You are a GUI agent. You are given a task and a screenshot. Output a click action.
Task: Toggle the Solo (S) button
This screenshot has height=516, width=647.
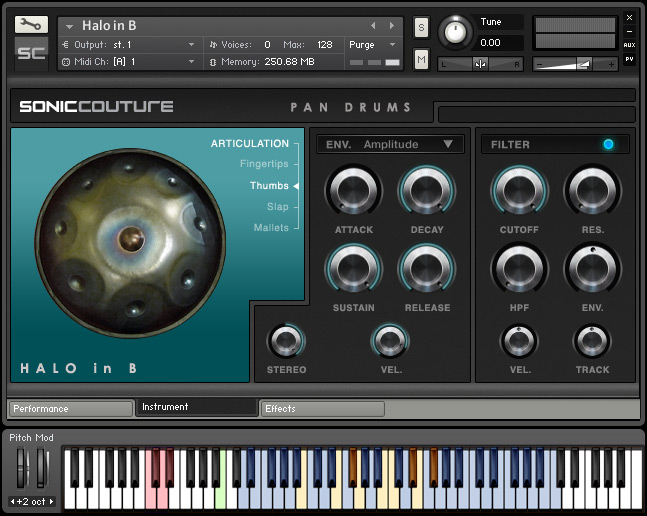tap(421, 26)
